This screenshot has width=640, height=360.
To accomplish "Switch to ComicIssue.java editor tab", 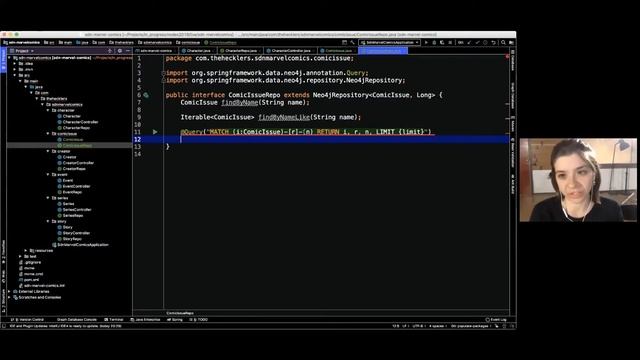I will click(337, 51).
